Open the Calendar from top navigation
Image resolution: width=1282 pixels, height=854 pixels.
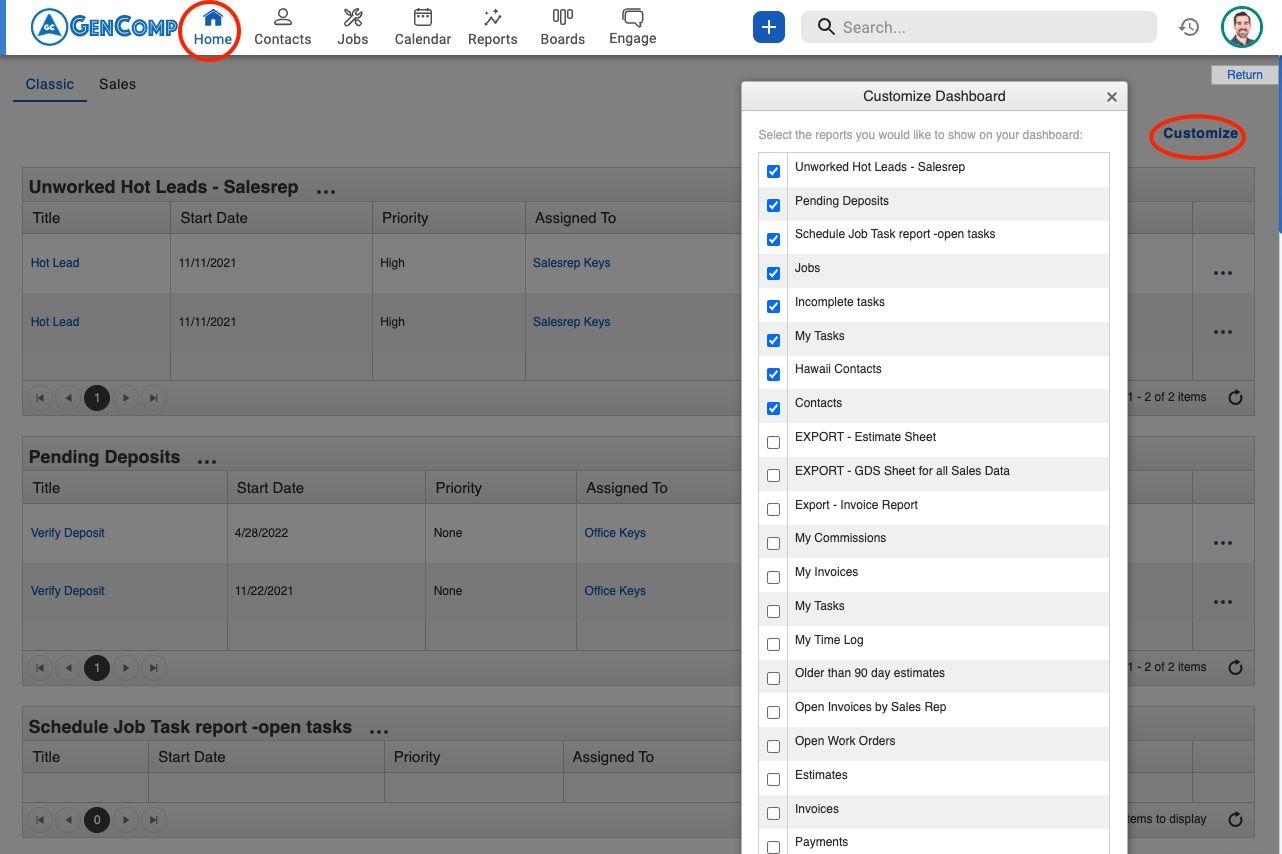tap(422, 27)
